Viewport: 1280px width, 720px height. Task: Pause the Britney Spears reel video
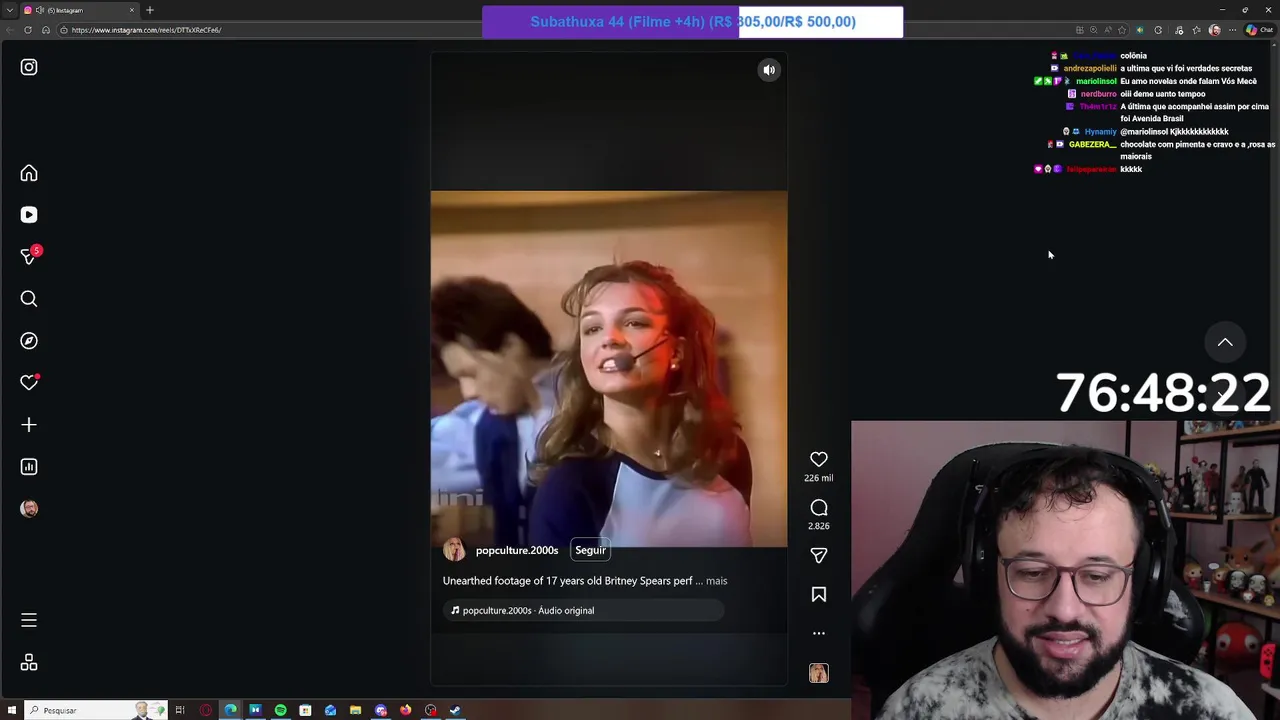pos(609,369)
